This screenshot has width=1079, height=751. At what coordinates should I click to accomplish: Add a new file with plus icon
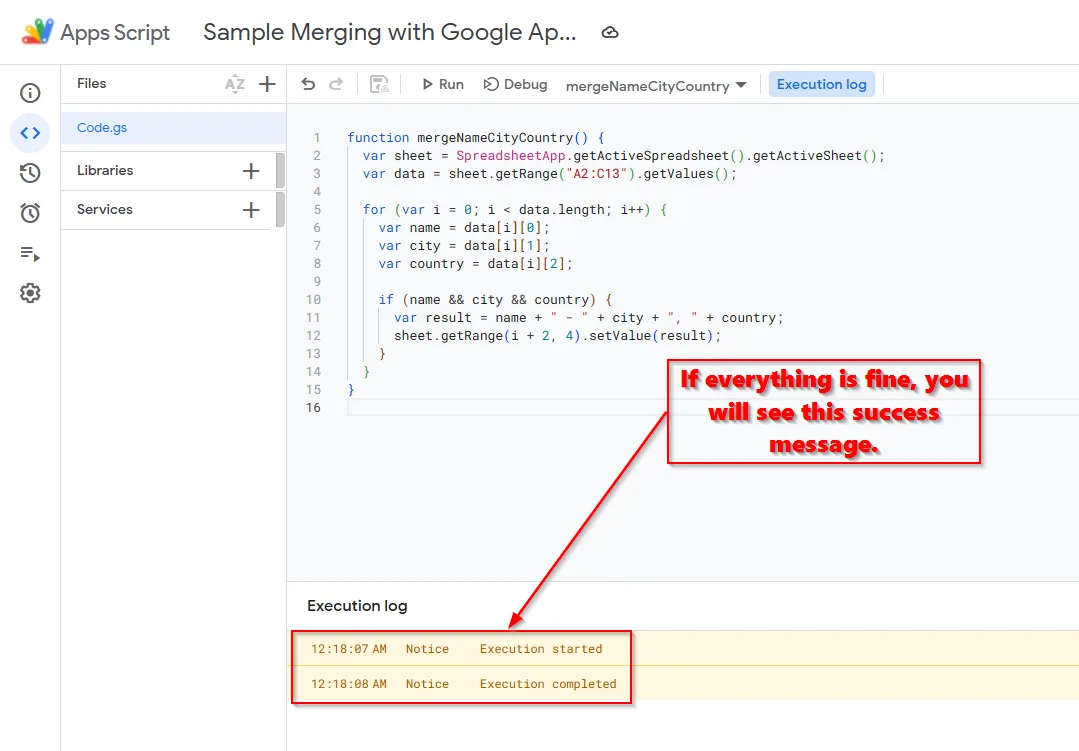pos(267,84)
